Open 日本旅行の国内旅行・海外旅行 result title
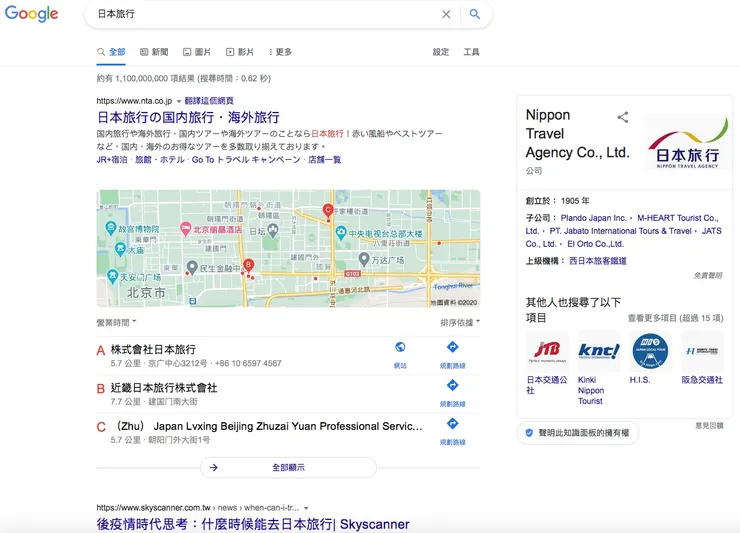This screenshot has width=740, height=533. tap(188, 117)
